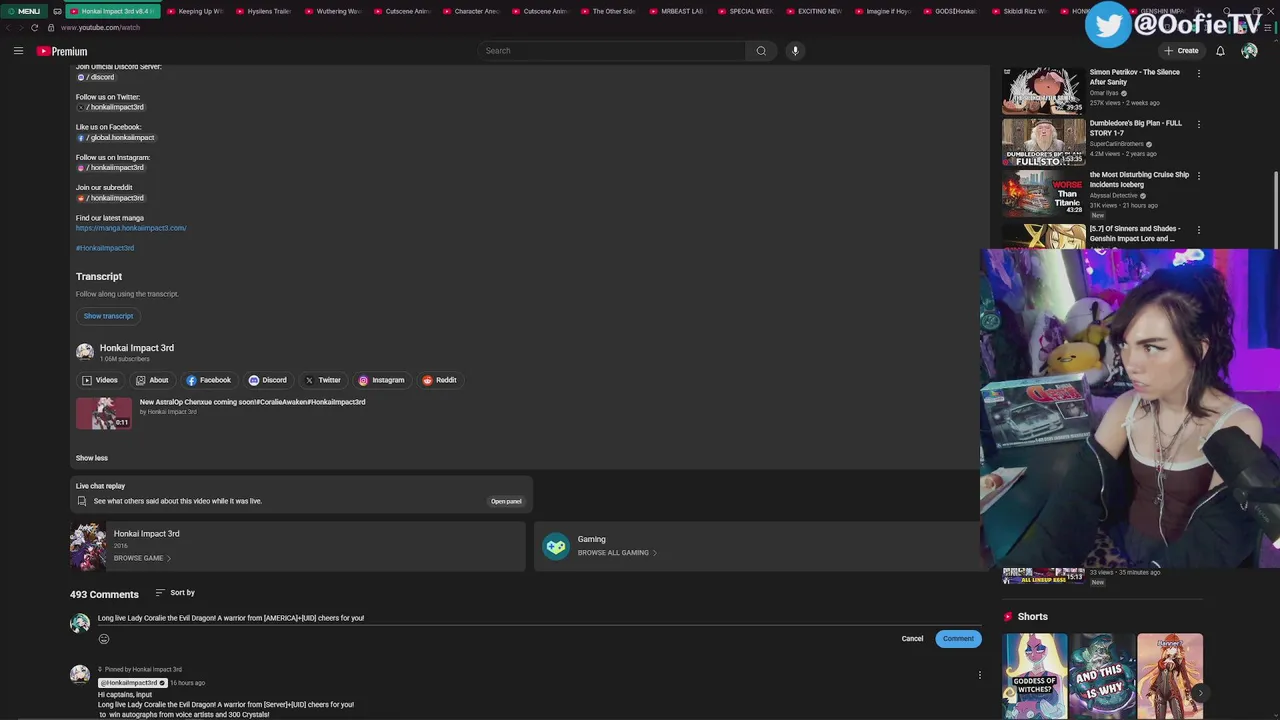
Task: Open the emoji picker for comment
Action: (x=104, y=639)
